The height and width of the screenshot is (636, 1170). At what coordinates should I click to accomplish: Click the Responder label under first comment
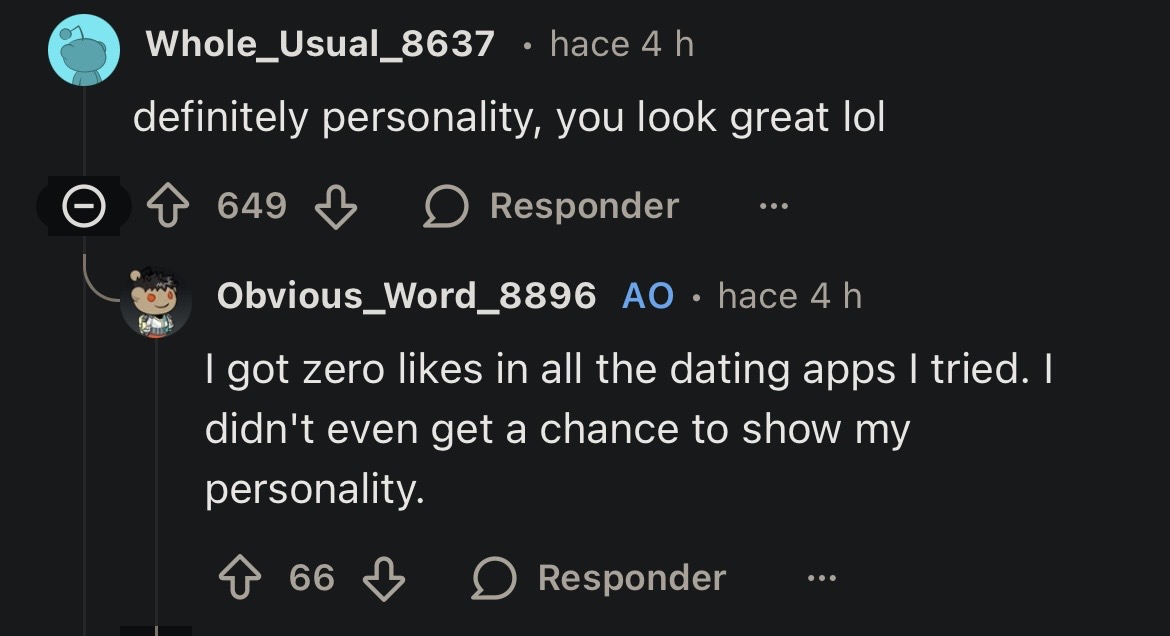[x=584, y=207]
